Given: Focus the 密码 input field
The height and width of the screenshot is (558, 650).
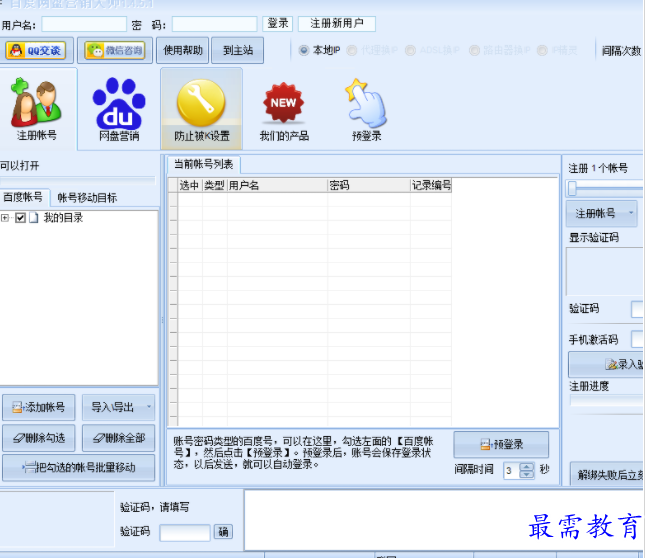Looking at the screenshot, I should (x=215, y=24).
